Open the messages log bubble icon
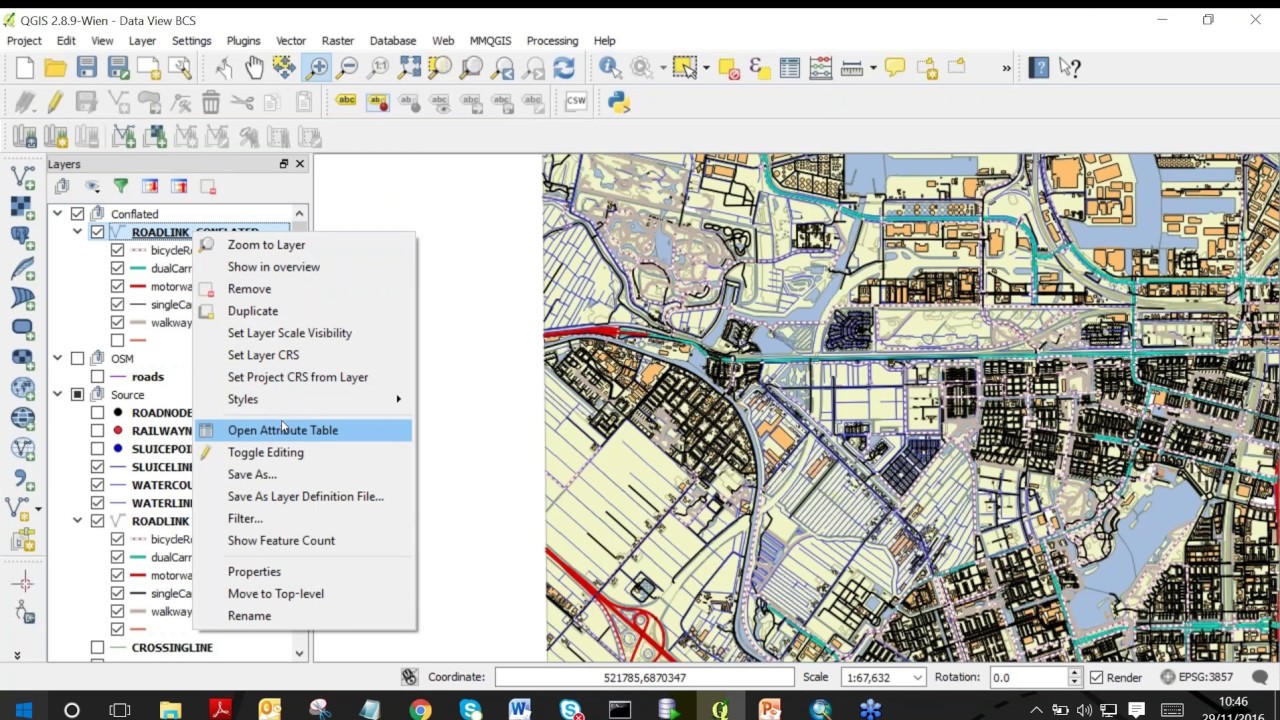Screen dimensions: 1280x720 pos(1260,677)
